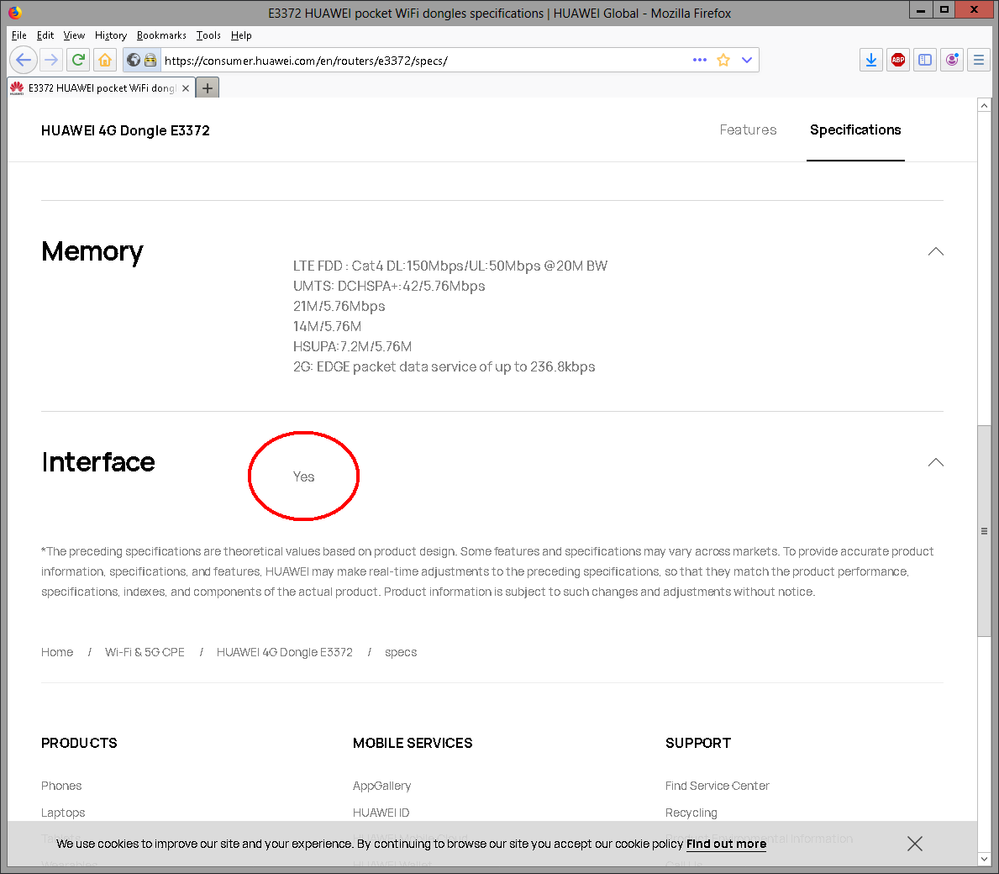
Task: Go back to the previous page
Action: [x=24, y=61]
